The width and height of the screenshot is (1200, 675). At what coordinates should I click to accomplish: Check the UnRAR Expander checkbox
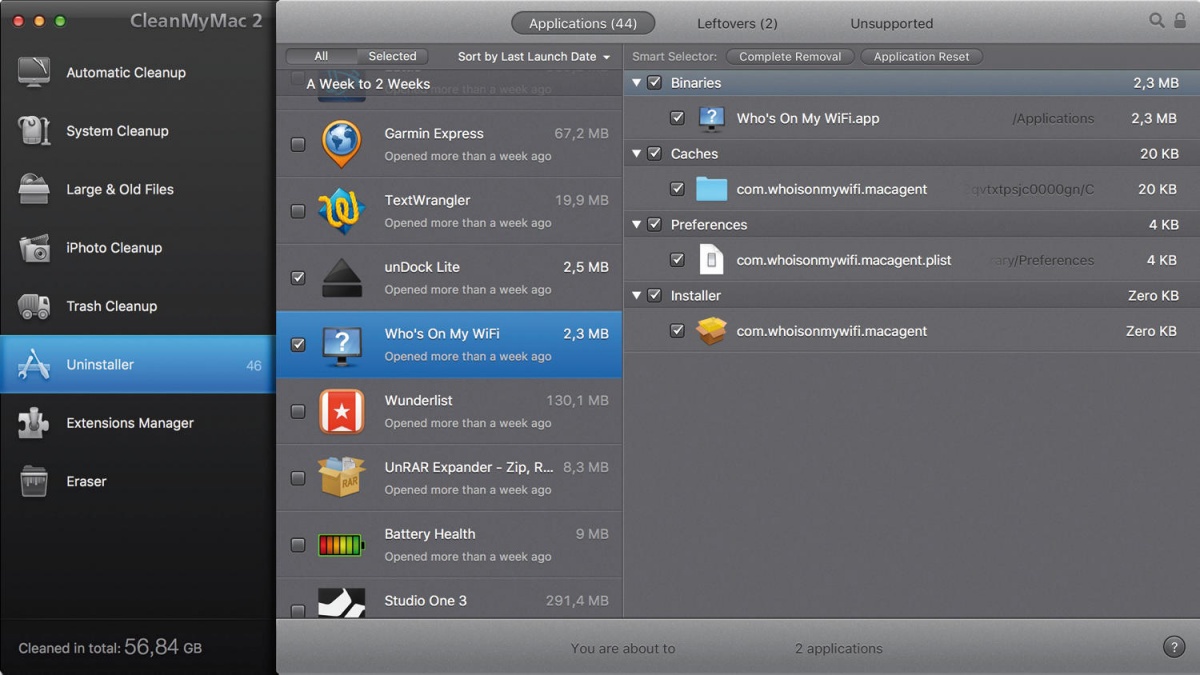click(x=298, y=478)
